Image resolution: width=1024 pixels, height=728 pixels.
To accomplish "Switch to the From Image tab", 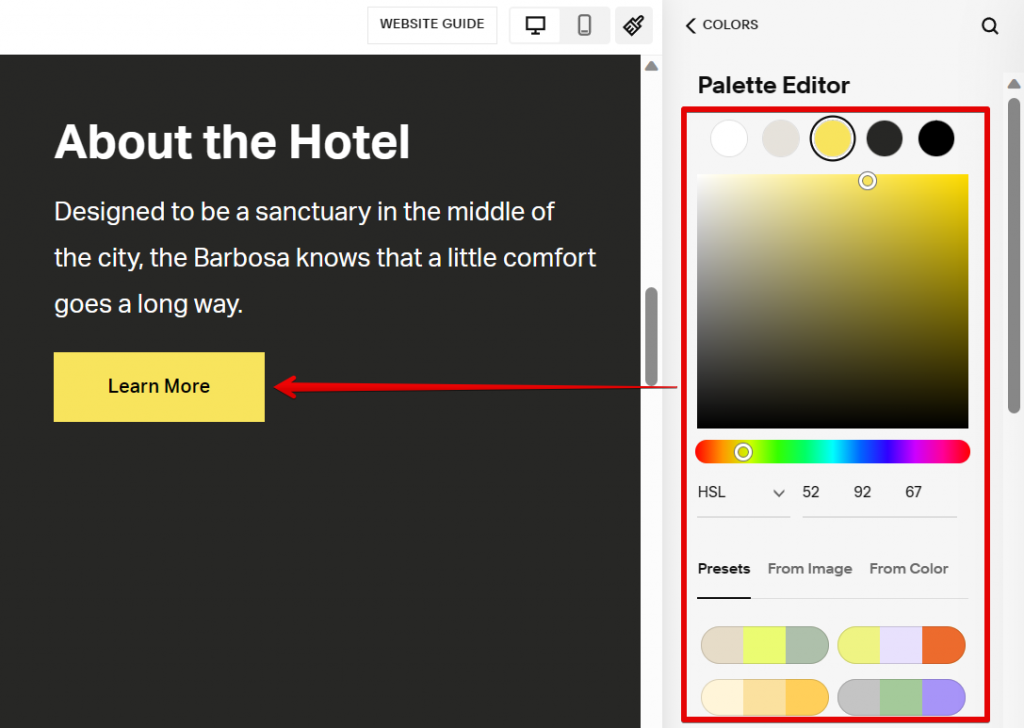I will (x=810, y=568).
